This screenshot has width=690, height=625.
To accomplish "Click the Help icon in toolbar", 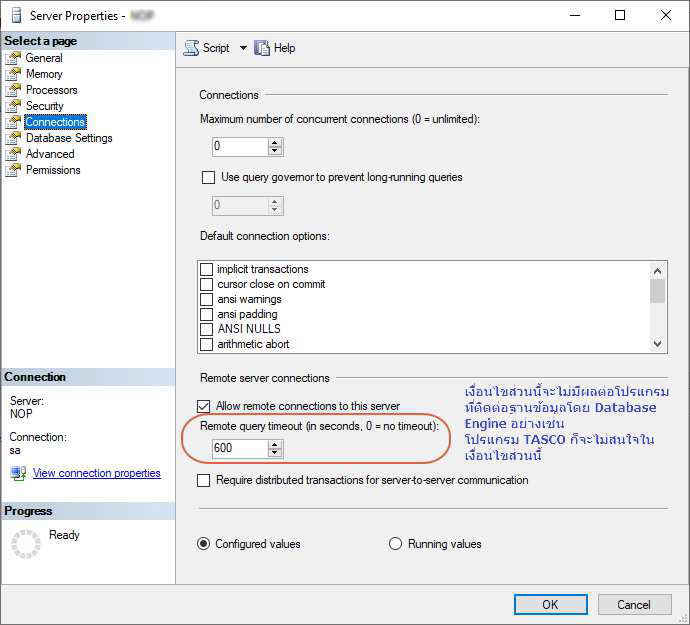I will point(262,48).
